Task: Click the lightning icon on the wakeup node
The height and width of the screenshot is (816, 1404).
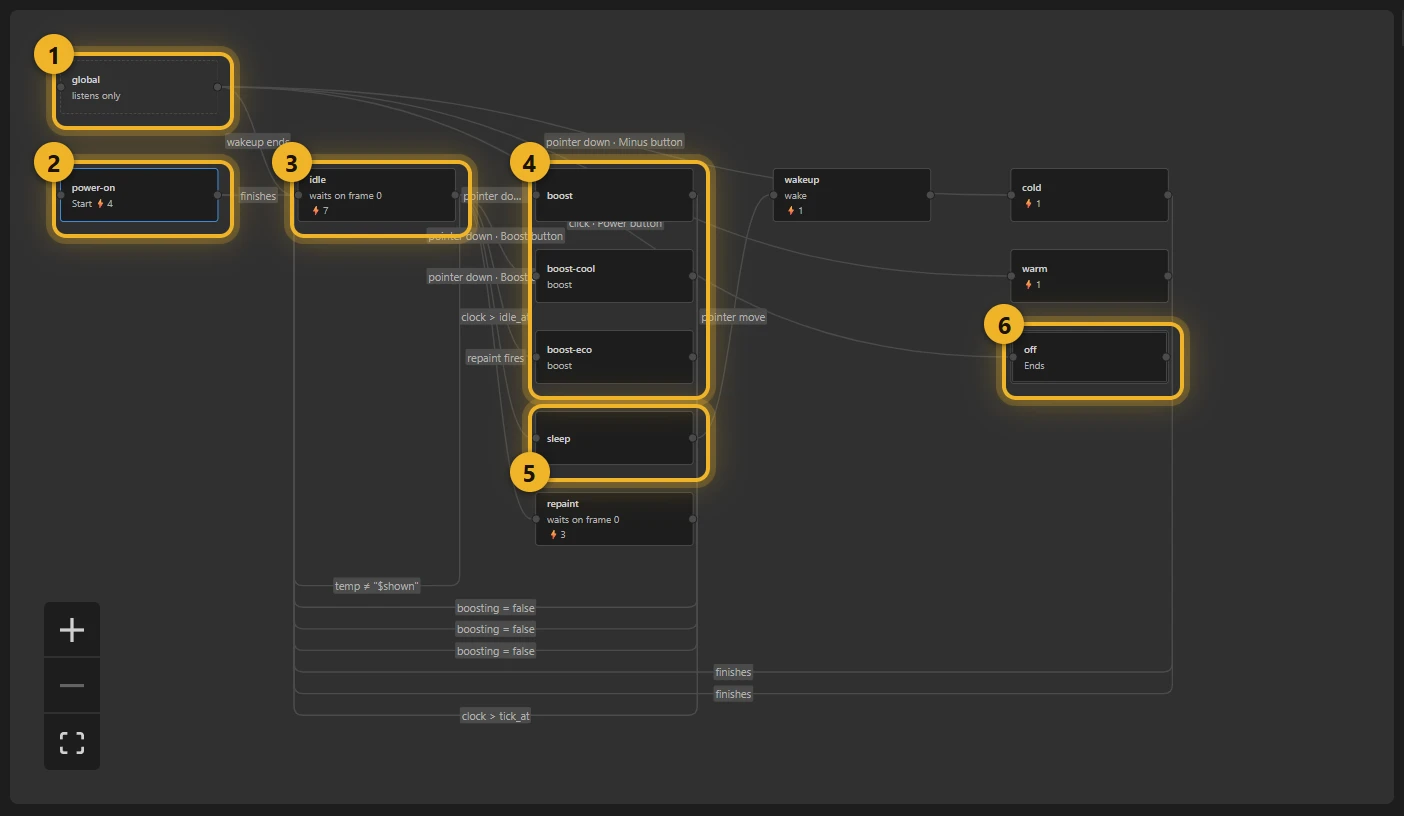Action: (791, 211)
